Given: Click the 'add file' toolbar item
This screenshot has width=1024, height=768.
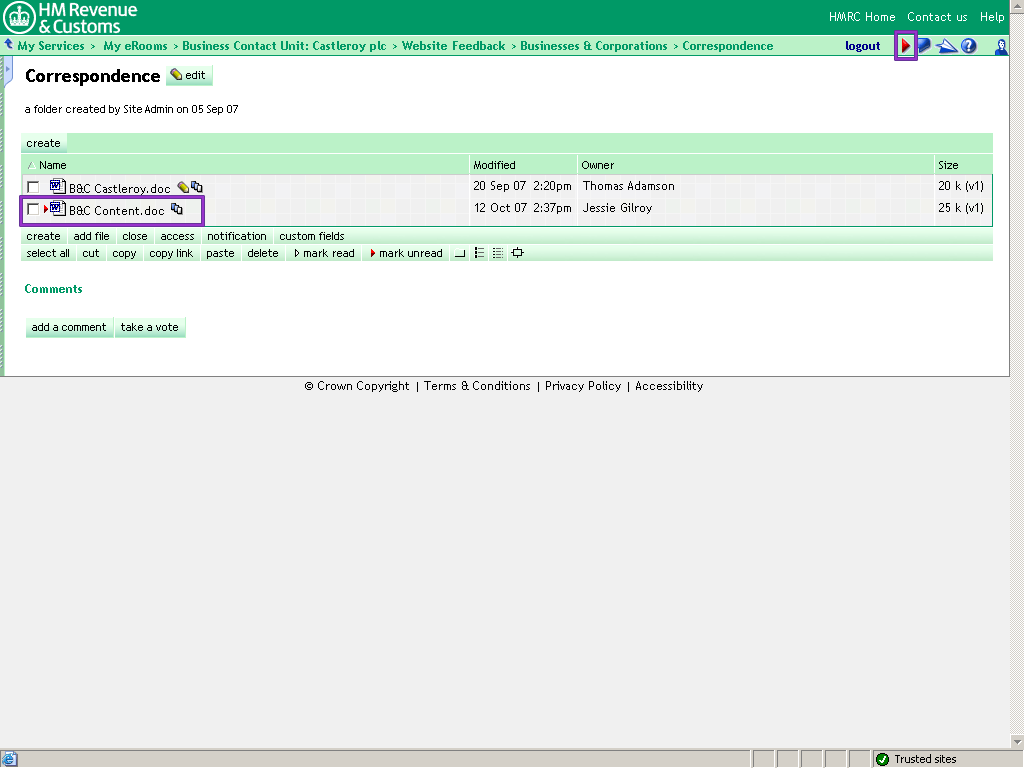Looking at the screenshot, I should 91,237.
